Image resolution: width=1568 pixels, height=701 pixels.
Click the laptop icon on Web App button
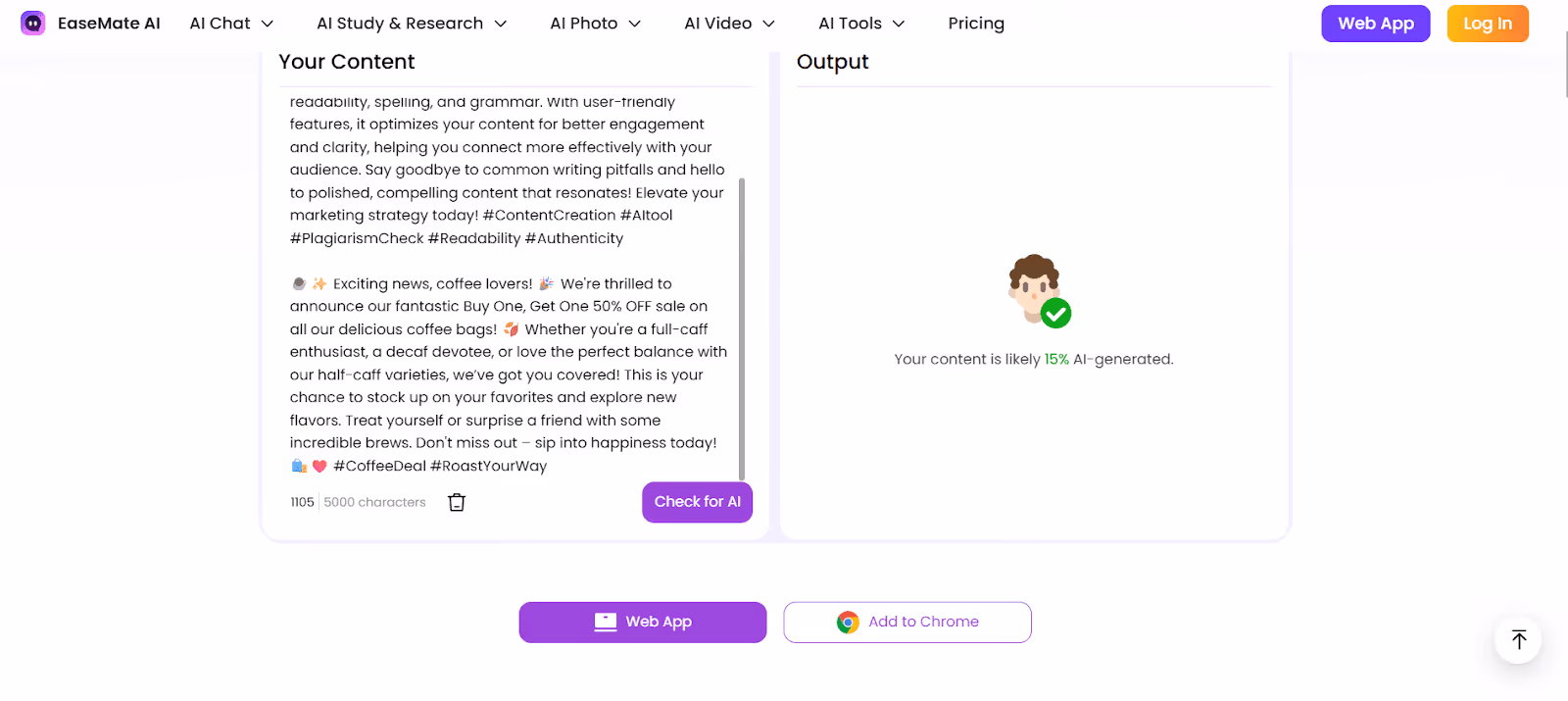pos(604,622)
